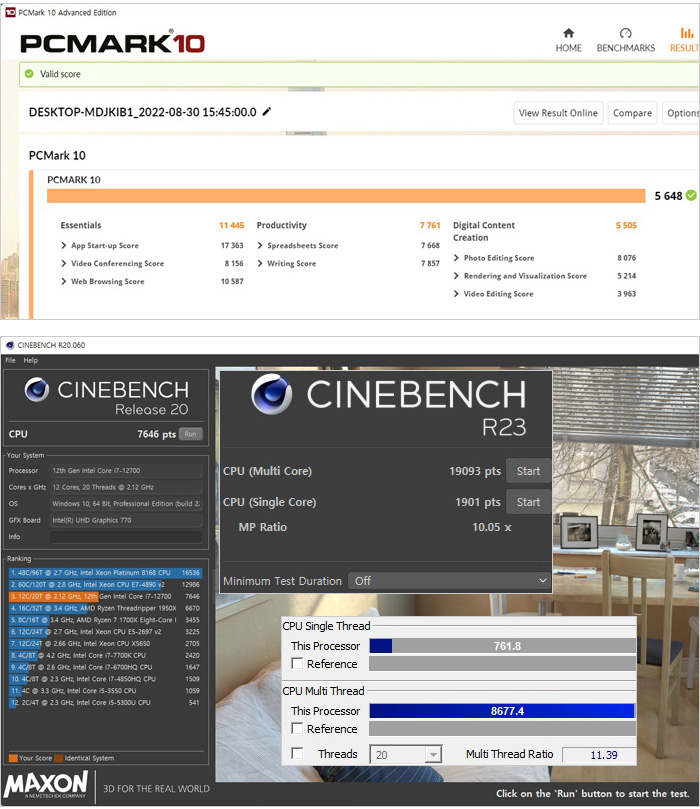Click the Info field in Your System
700x809 pixels.
point(126,537)
